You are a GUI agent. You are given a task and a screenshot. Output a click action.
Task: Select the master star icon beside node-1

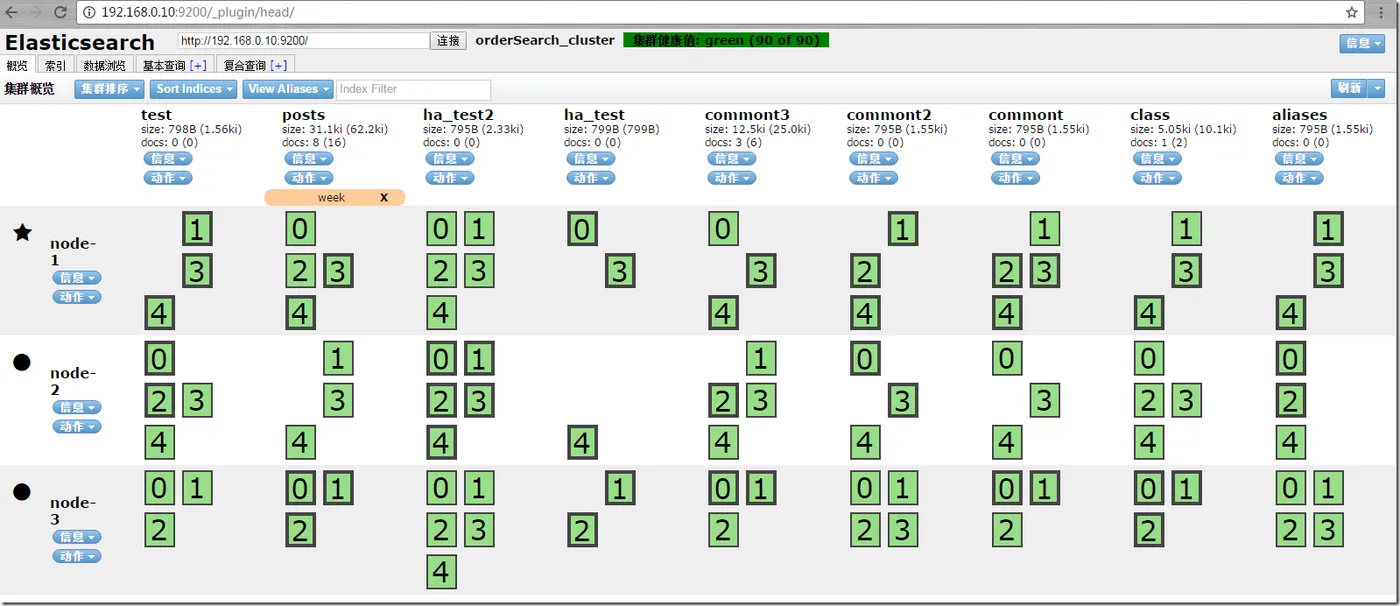click(x=22, y=233)
